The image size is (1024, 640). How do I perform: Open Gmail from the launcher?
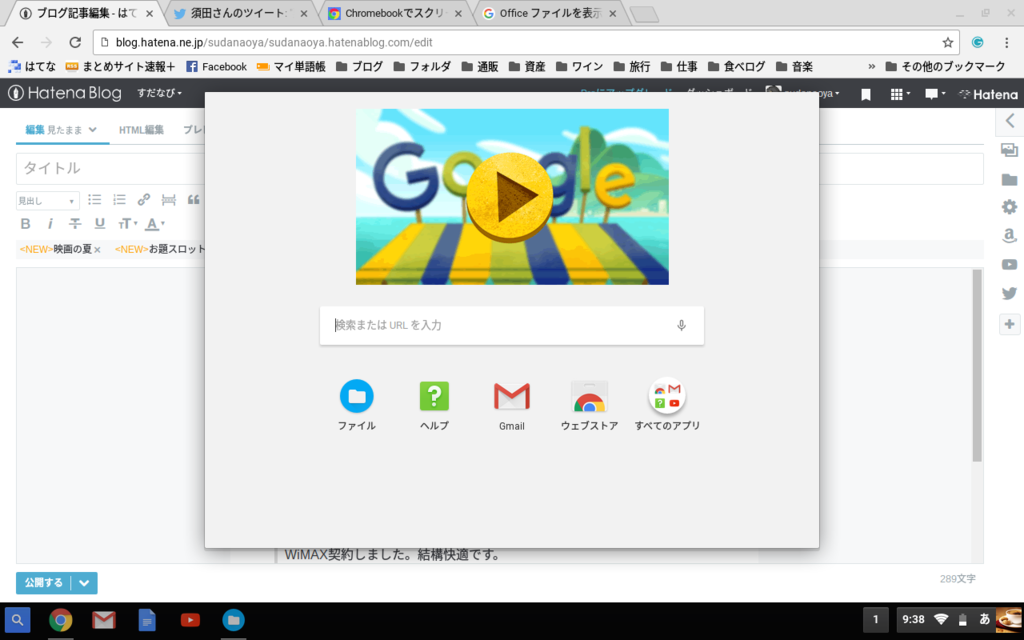pos(511,405)
